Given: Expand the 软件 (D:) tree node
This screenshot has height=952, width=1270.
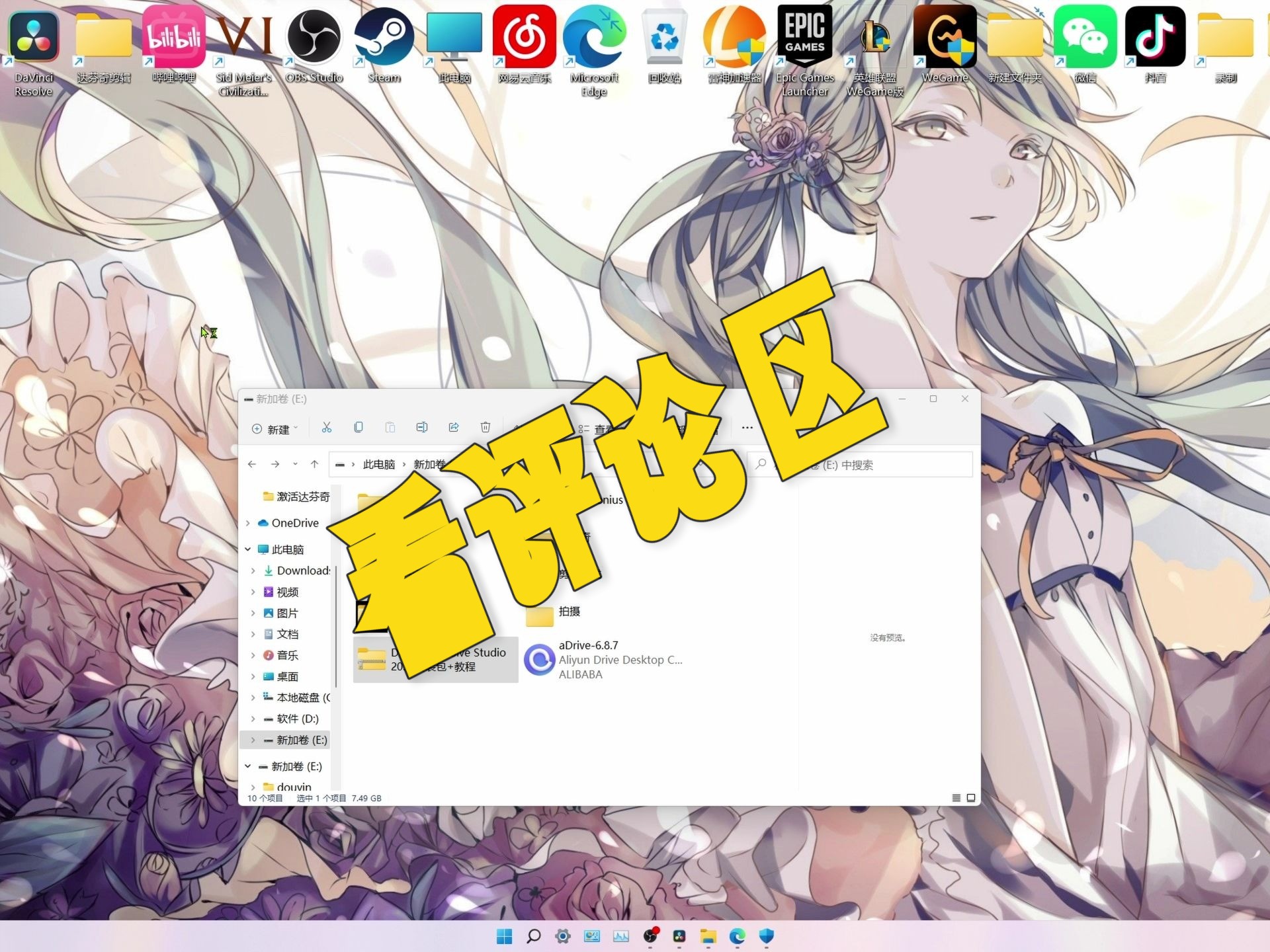Looking at the screenshot, I should point(253,719).
